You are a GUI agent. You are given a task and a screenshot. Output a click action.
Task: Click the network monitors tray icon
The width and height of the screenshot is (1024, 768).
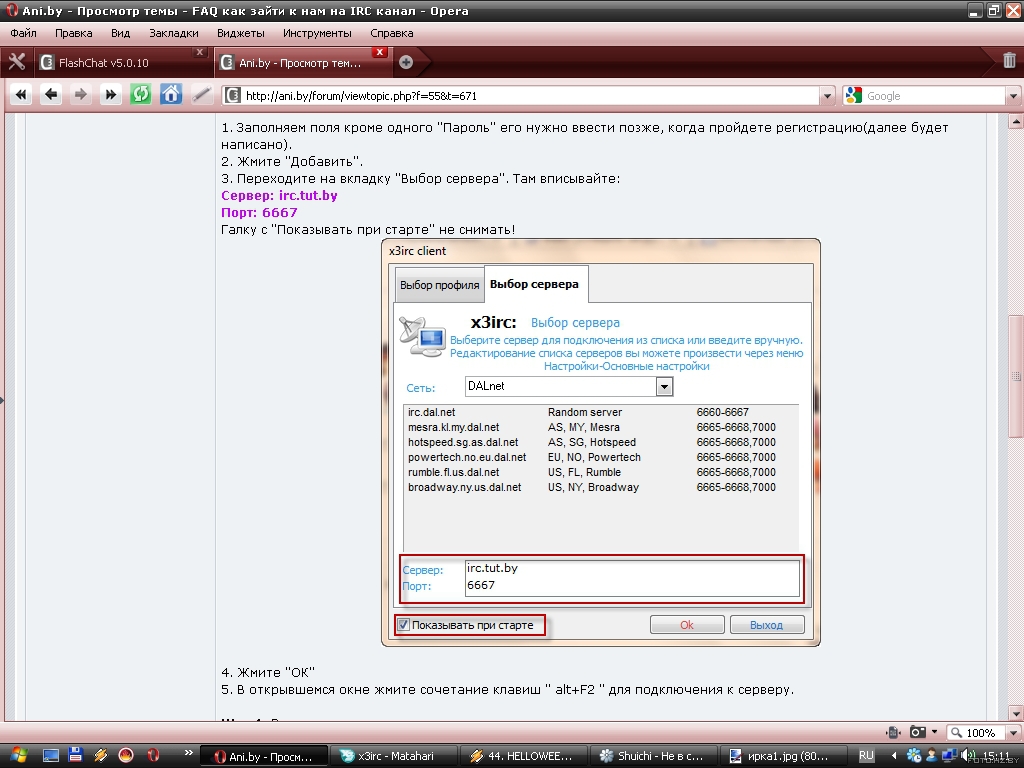point(950,756)
